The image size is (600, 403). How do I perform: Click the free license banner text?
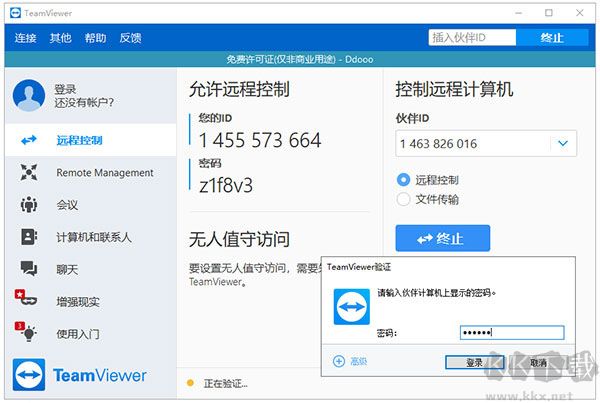point(300,59)
